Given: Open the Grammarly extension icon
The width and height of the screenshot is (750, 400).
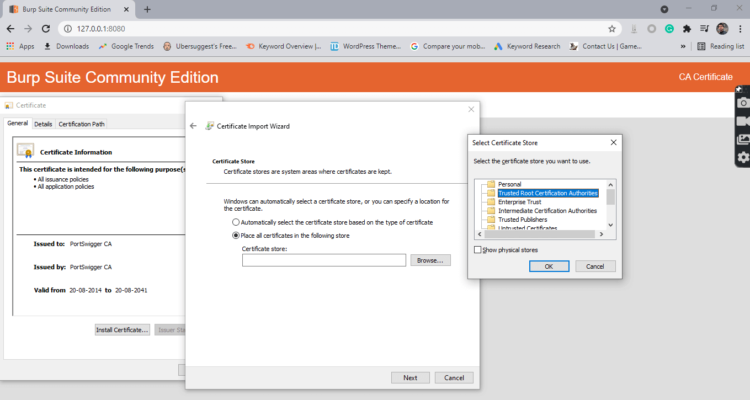Looking at the screenshot, I should [669, 29].
